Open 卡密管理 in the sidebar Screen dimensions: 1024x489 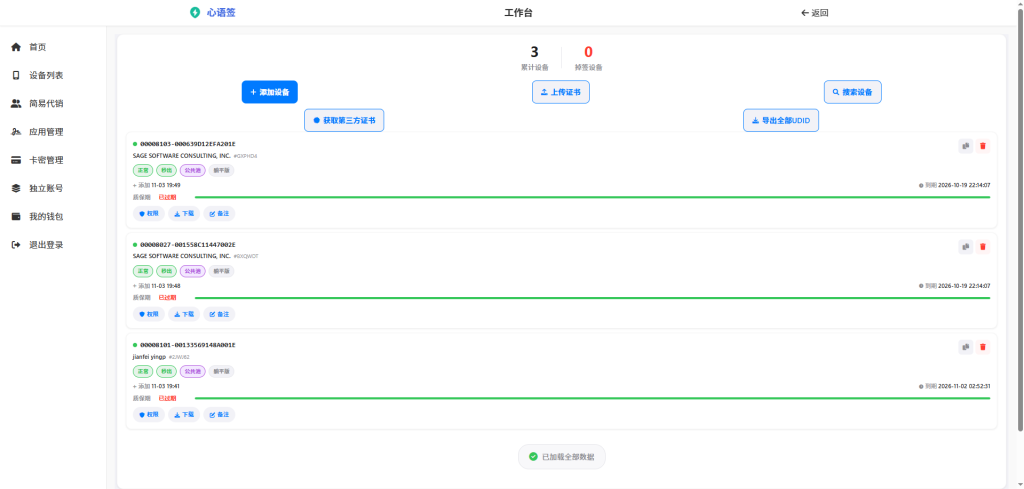tap(45, 160)
